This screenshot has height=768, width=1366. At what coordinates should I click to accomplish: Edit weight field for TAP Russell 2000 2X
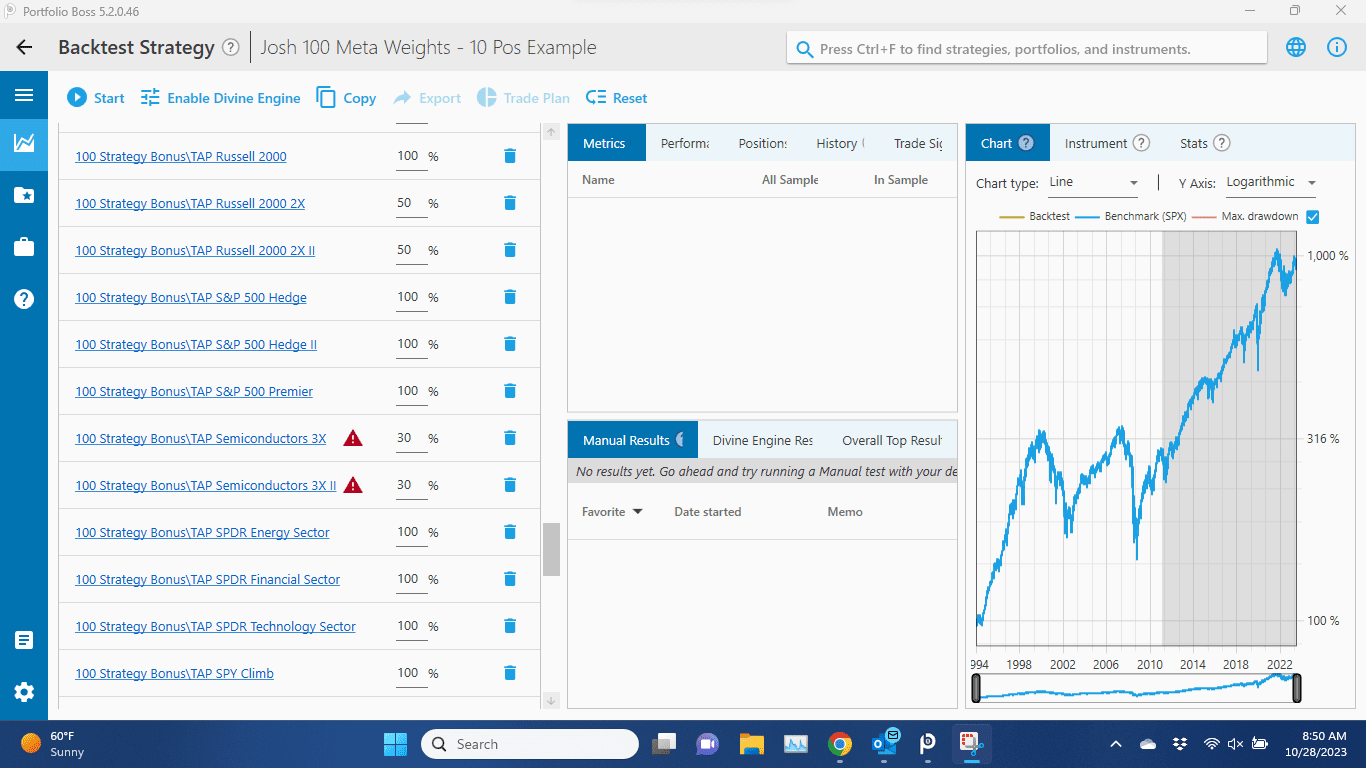(x=411, y=203)
